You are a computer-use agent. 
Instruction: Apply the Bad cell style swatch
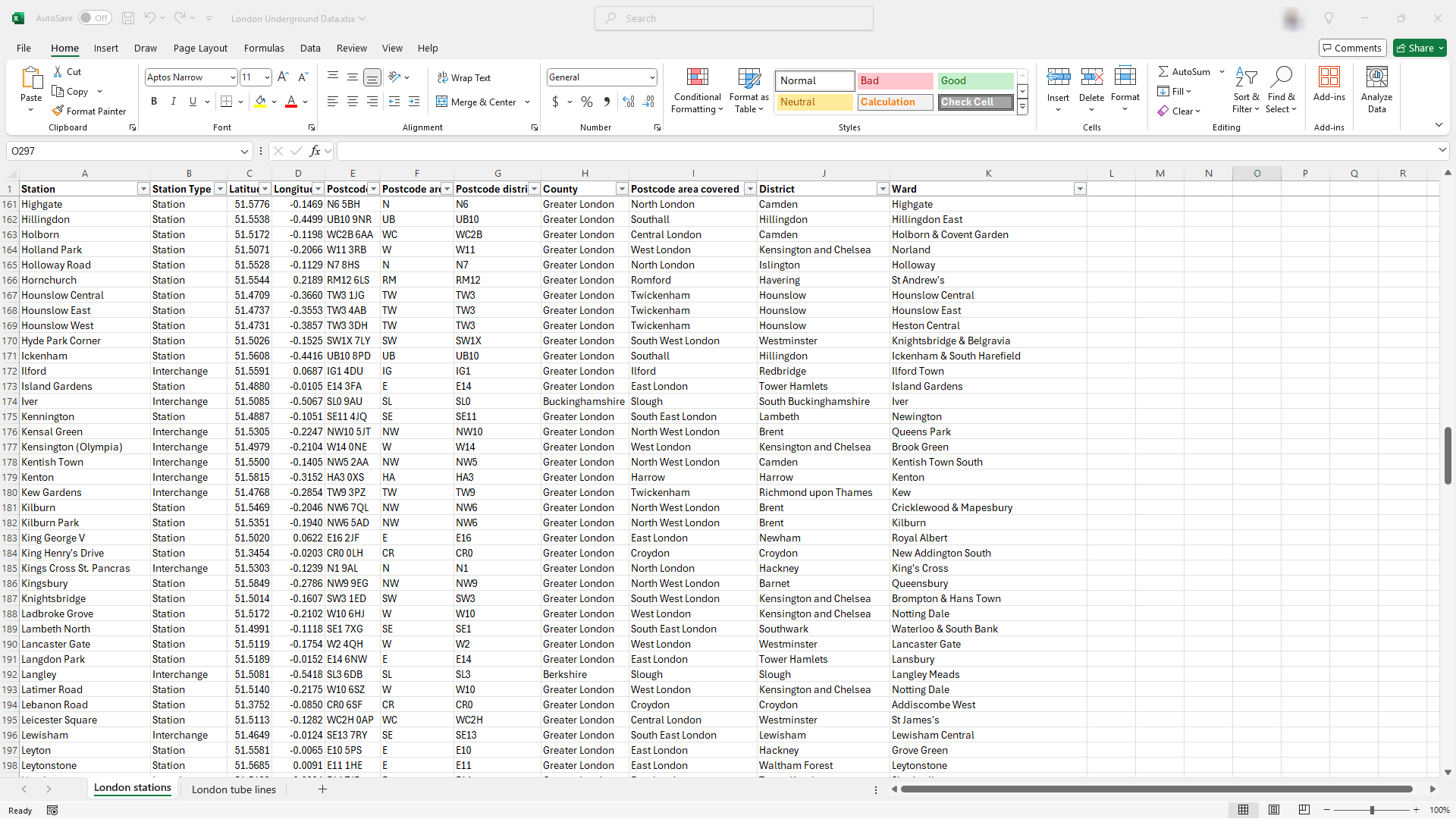click(895, 80)
